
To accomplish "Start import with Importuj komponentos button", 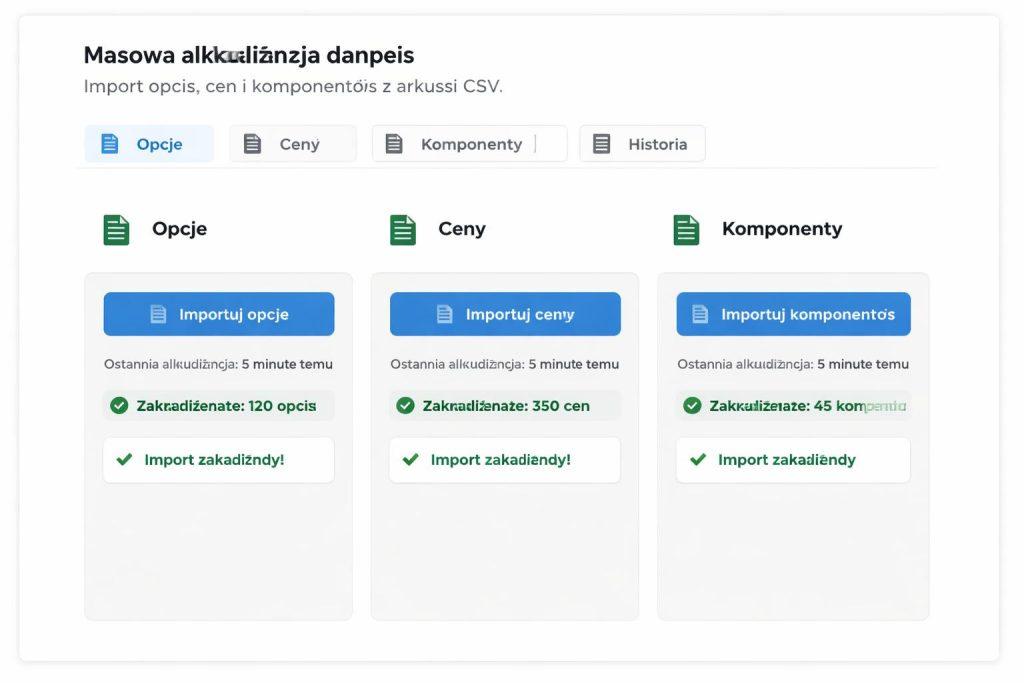I will point(793,314).
